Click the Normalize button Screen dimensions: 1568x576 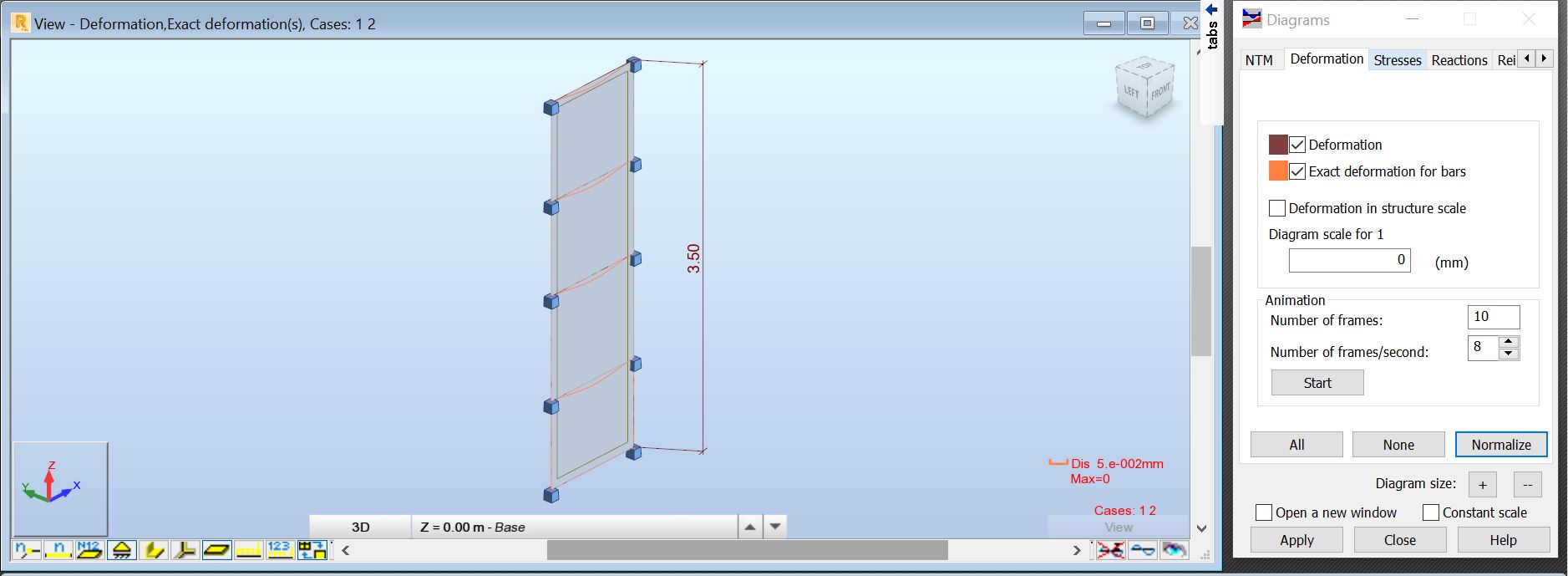[1501, 445]
